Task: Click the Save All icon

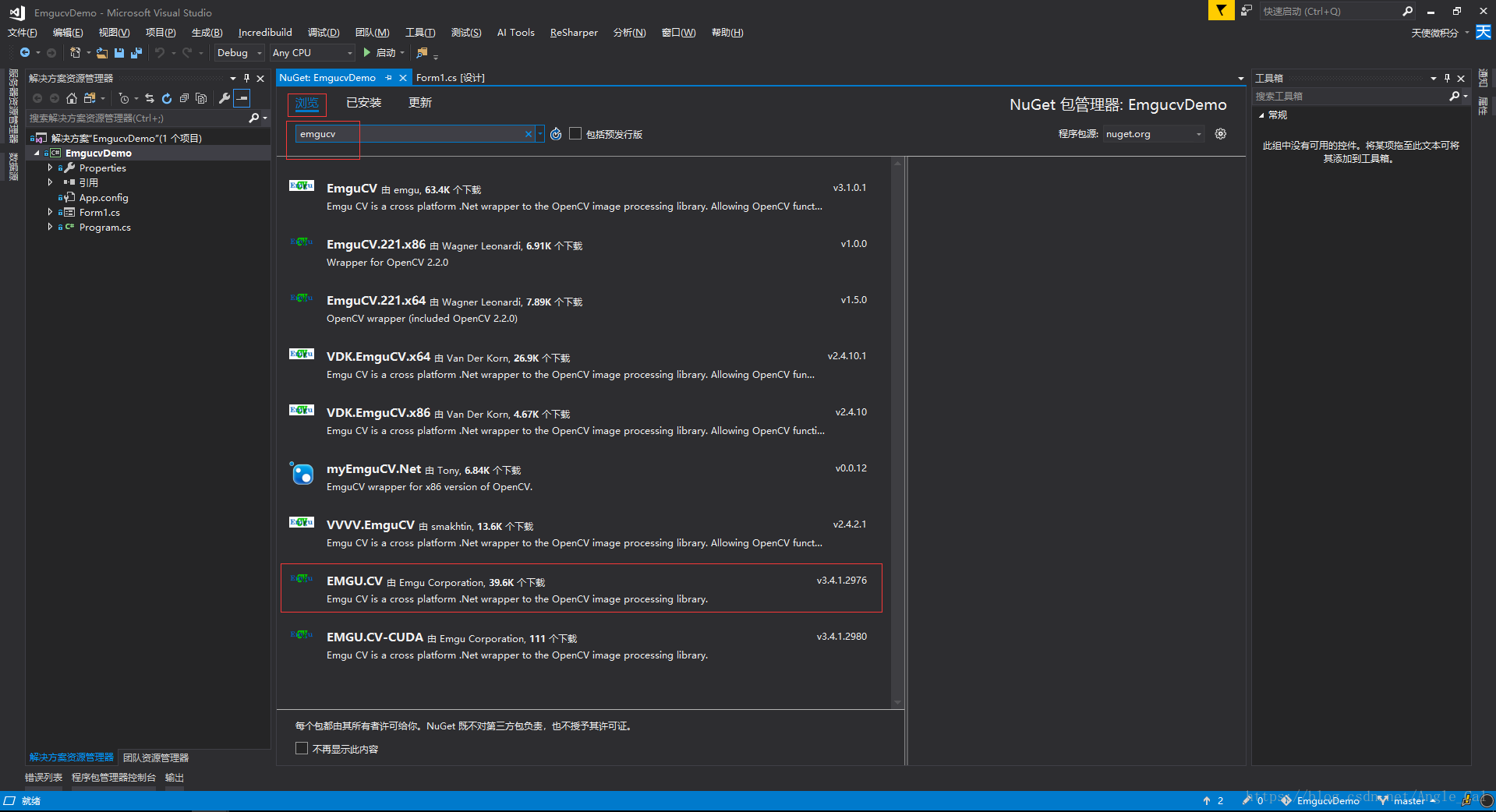Action: (x=136, y=52)
